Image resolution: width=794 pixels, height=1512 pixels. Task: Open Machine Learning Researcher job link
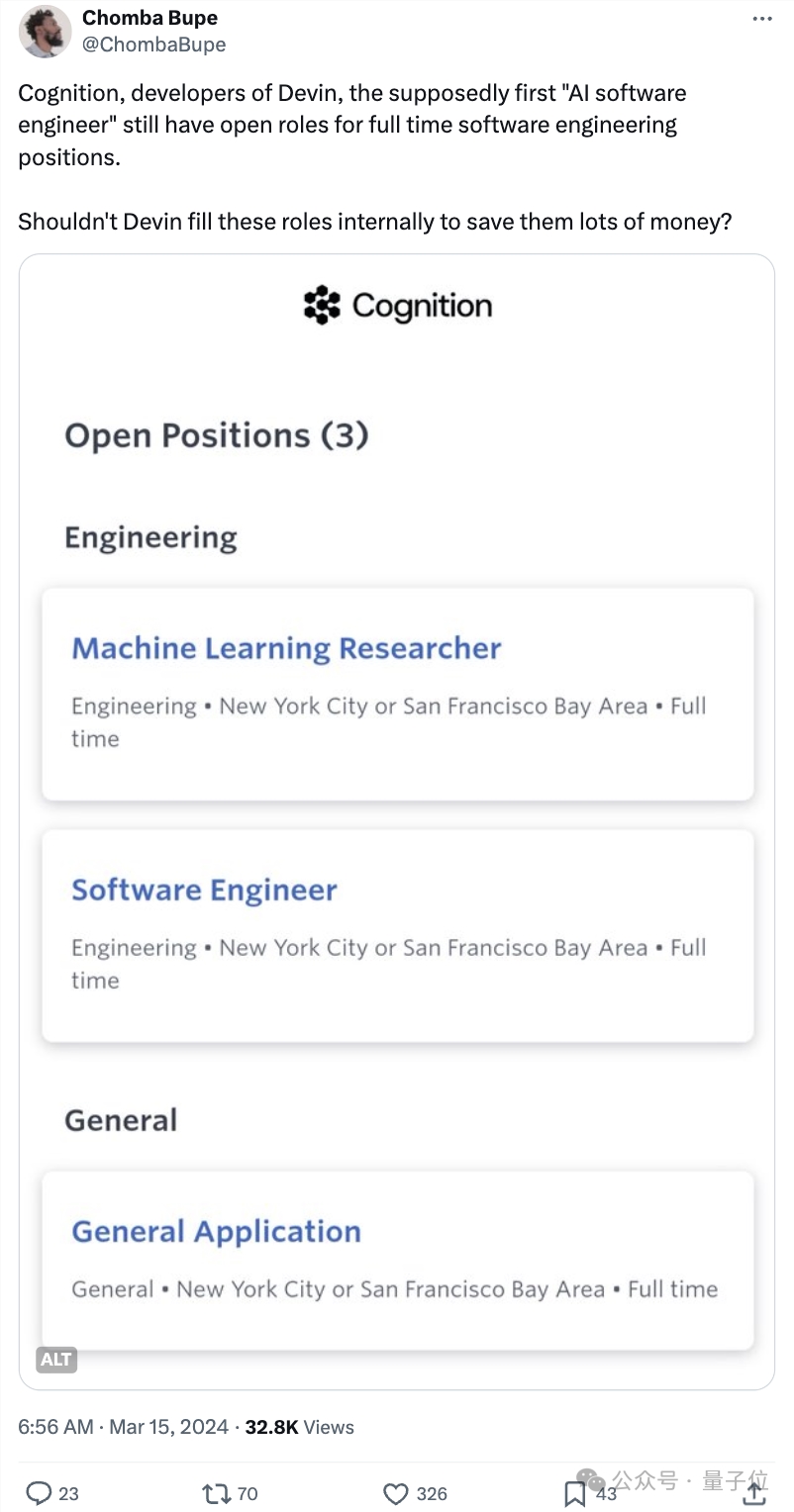tap(286, 648)
